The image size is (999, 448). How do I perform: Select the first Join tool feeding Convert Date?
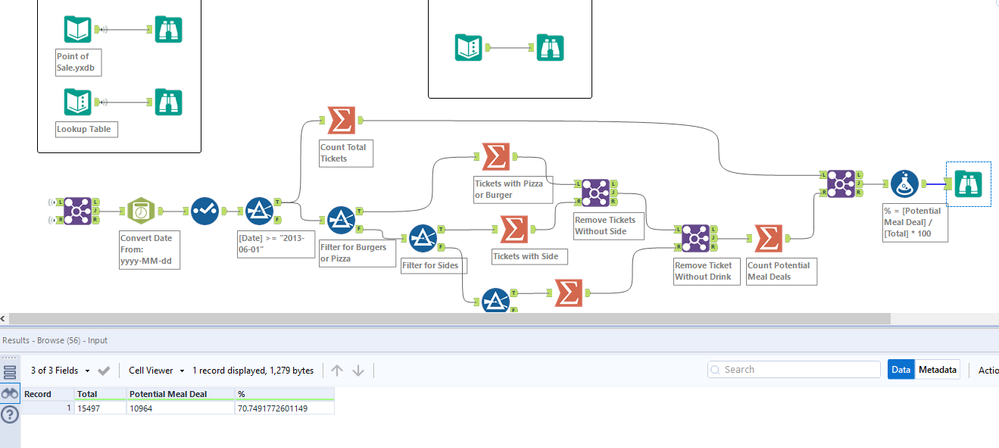point(77,211)
